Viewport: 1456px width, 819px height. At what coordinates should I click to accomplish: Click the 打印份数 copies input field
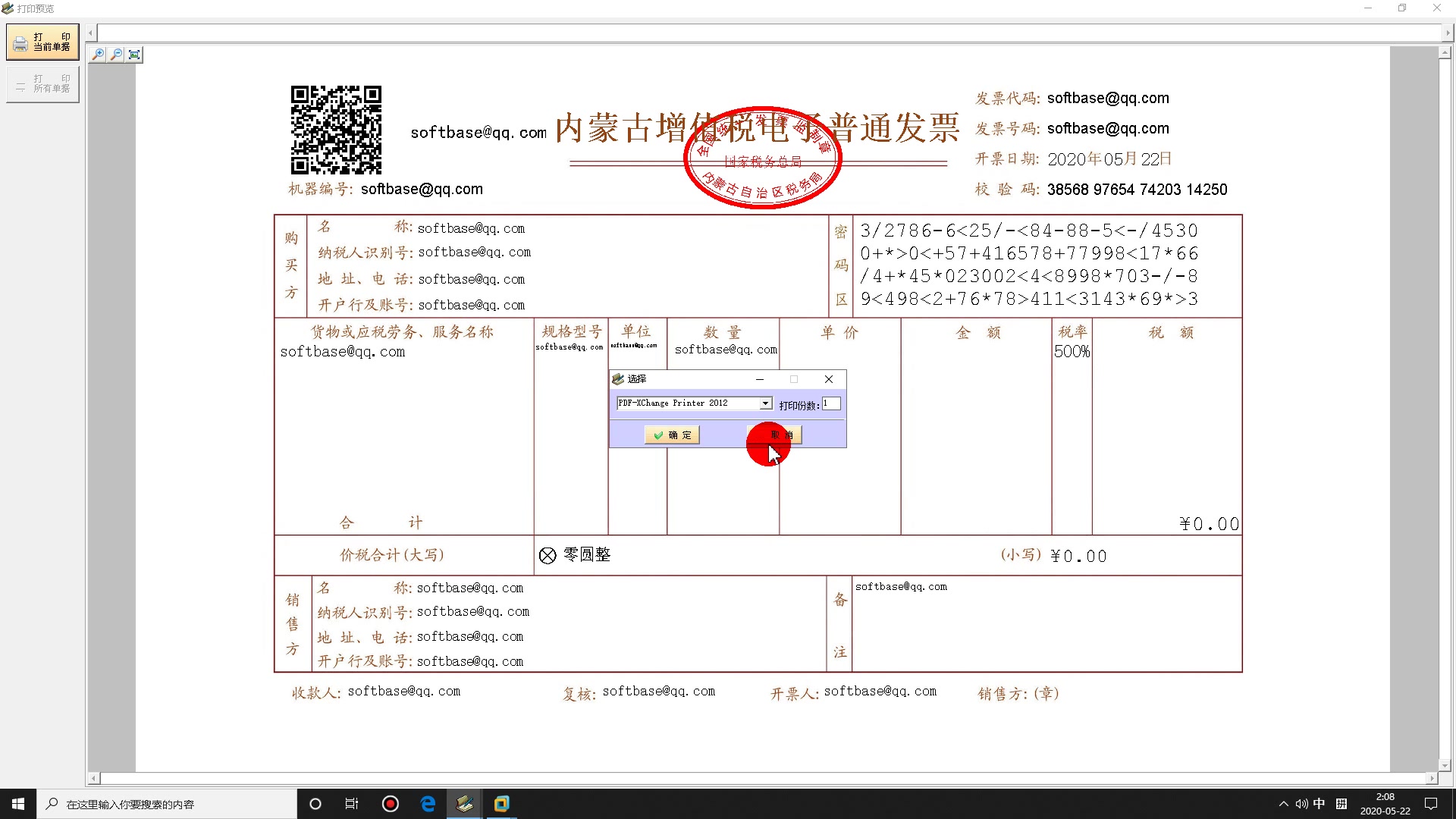[831, 403]
